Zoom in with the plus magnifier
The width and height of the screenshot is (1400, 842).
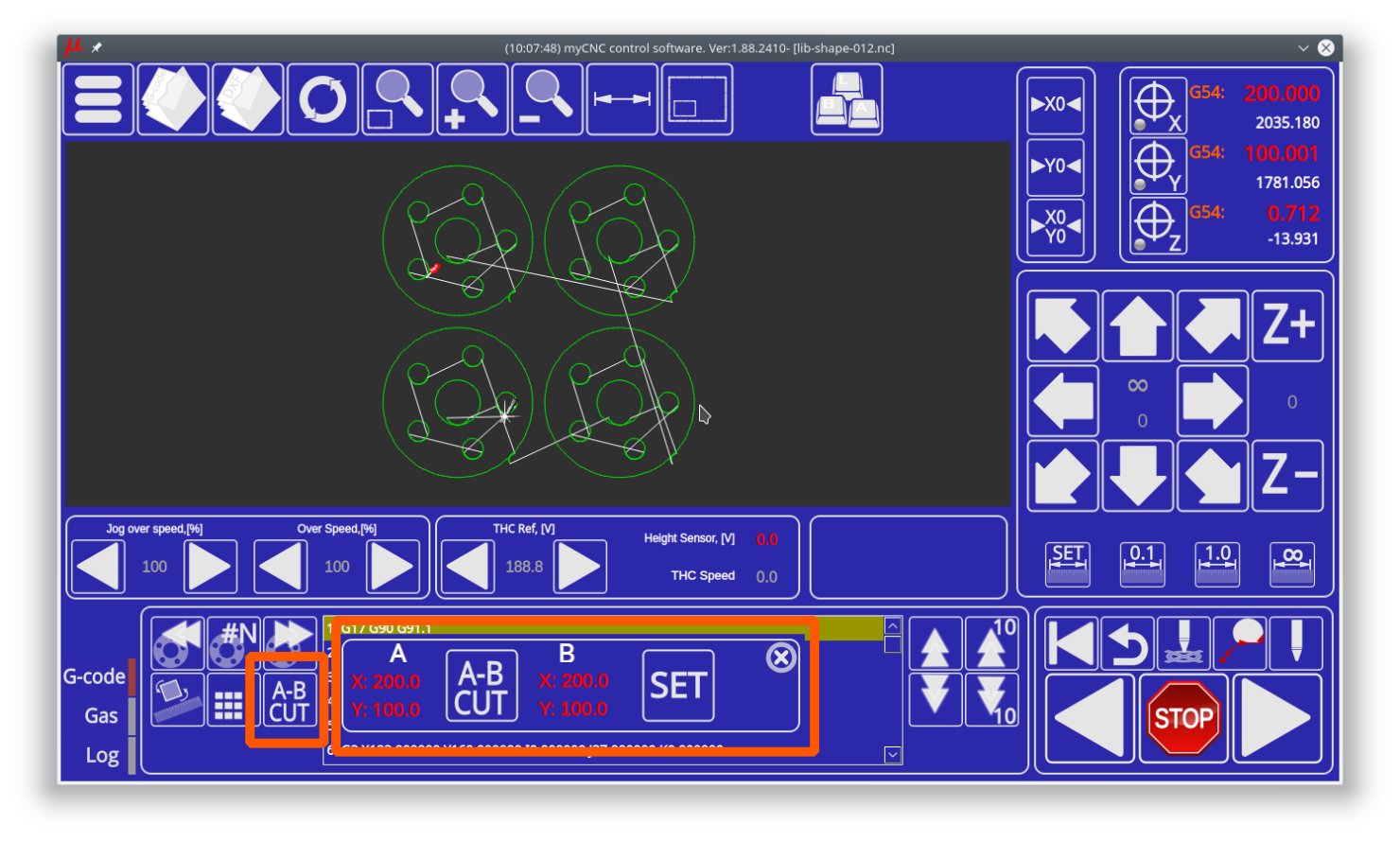click(x=472, y=99)
